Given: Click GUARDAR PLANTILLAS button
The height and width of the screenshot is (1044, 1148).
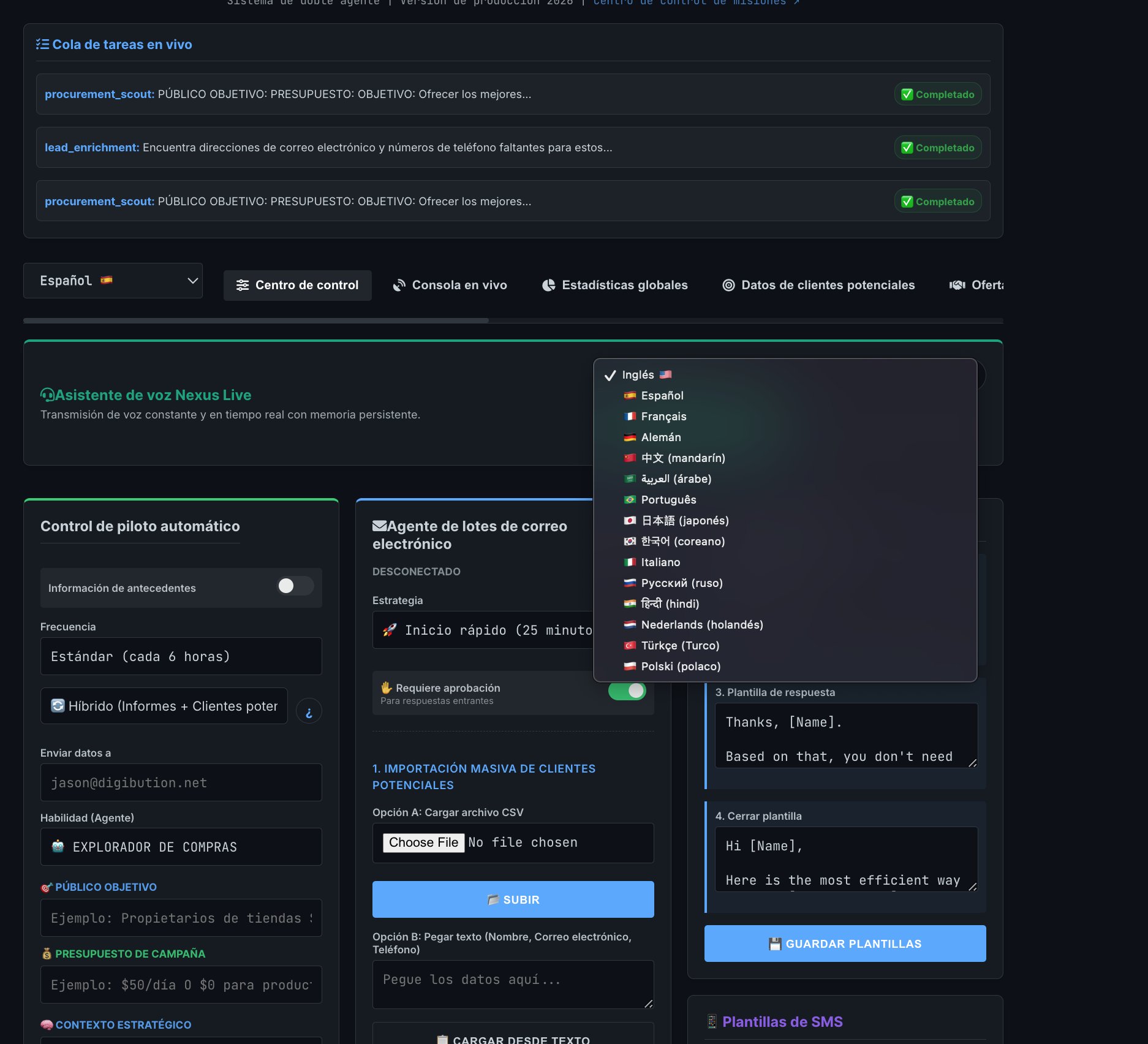Looking at the screenshot, I should (x=845, y=944).
